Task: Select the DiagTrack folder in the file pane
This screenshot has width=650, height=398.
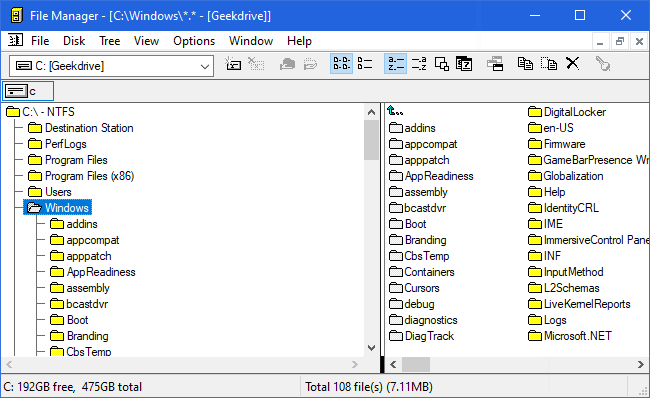Action: point(422,336)
